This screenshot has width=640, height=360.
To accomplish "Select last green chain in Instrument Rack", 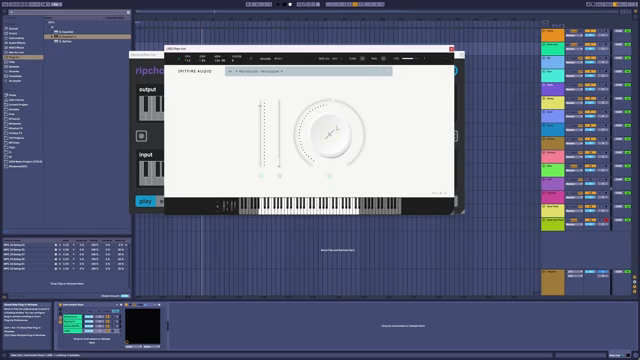I will [x=73, y=331].
